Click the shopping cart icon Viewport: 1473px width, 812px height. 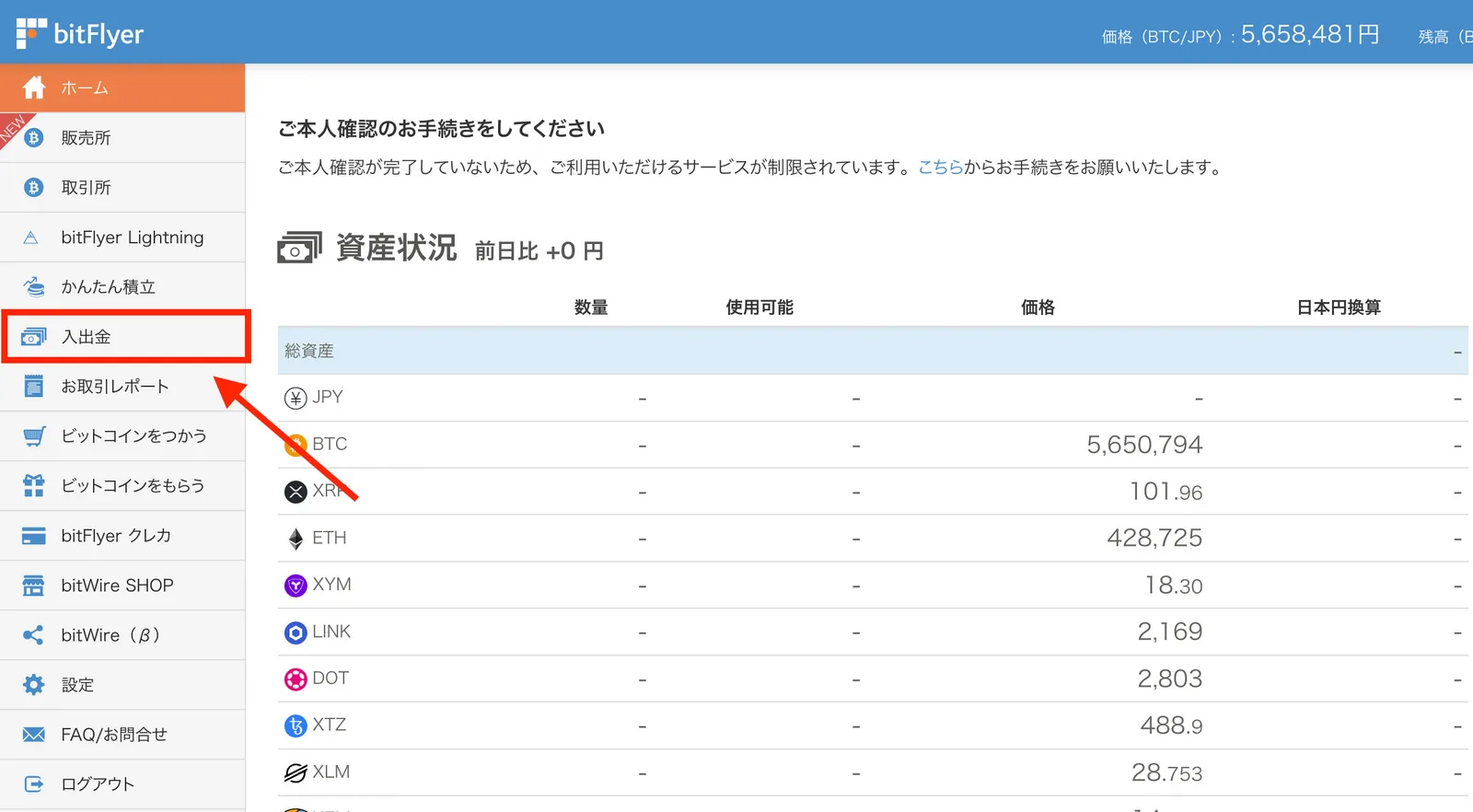(x=34, y=436)
